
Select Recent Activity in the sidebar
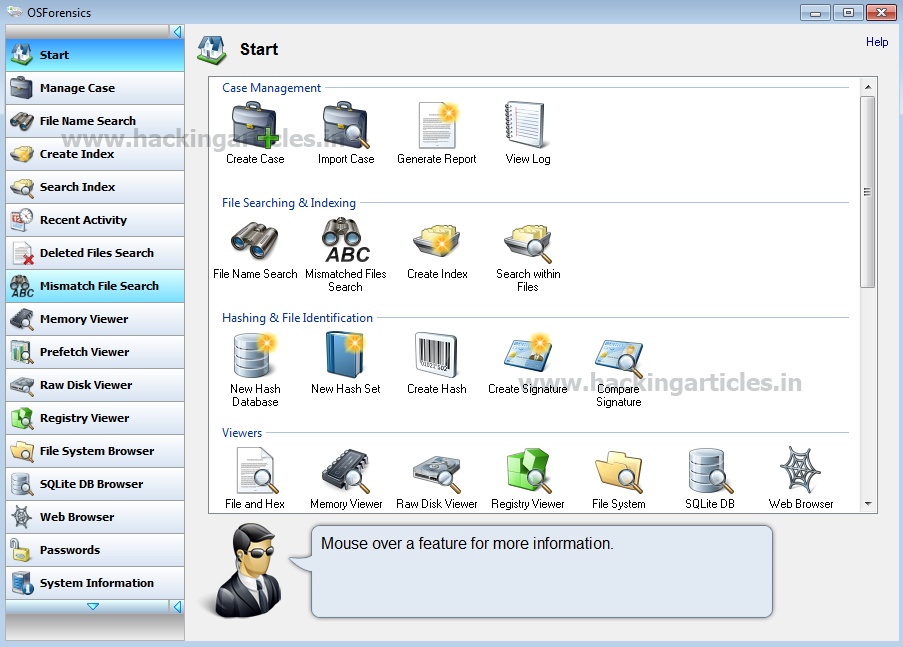[x=95, y=220]
